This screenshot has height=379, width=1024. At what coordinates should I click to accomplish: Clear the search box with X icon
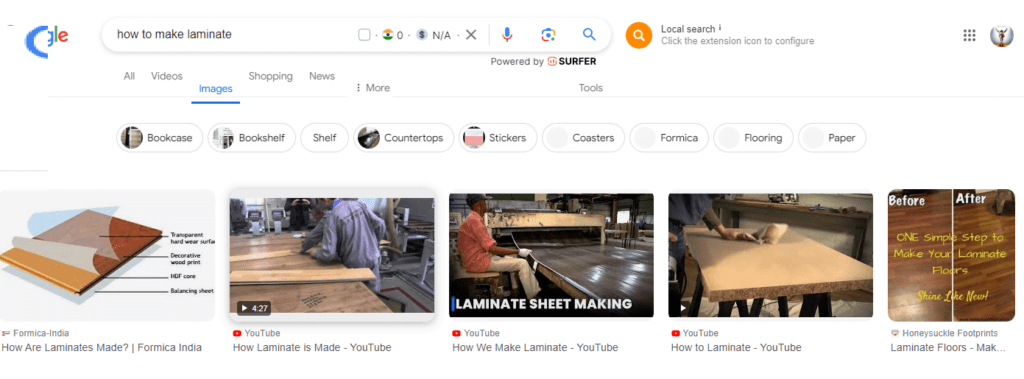[471, 35]
